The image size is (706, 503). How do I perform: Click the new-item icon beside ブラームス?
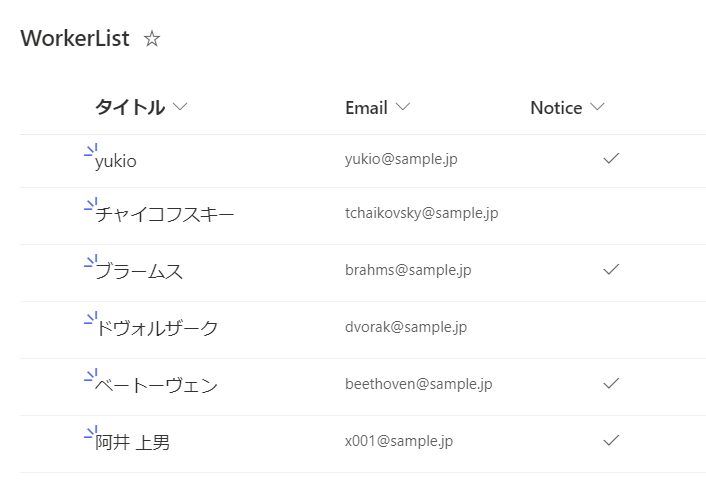[x=91, y=262]
